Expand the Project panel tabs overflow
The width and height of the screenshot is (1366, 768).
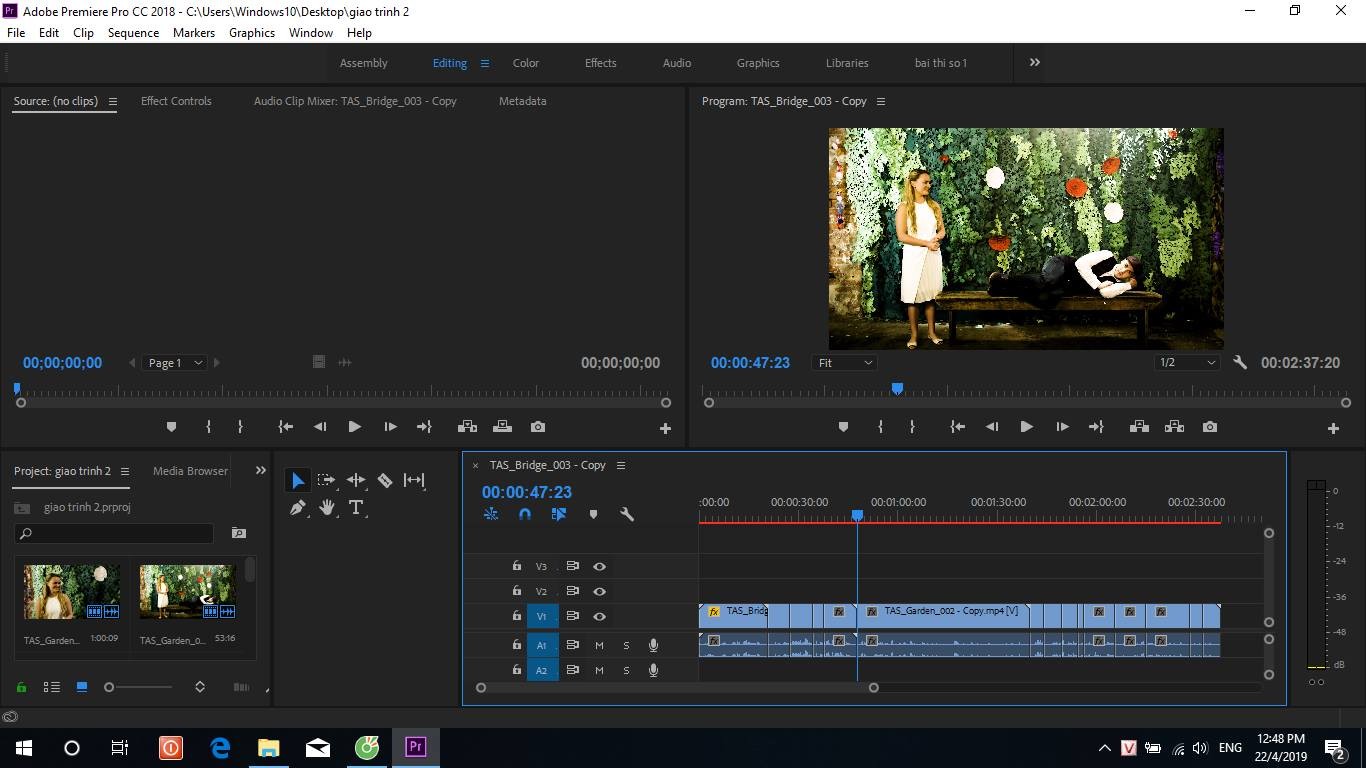(261, 470)
